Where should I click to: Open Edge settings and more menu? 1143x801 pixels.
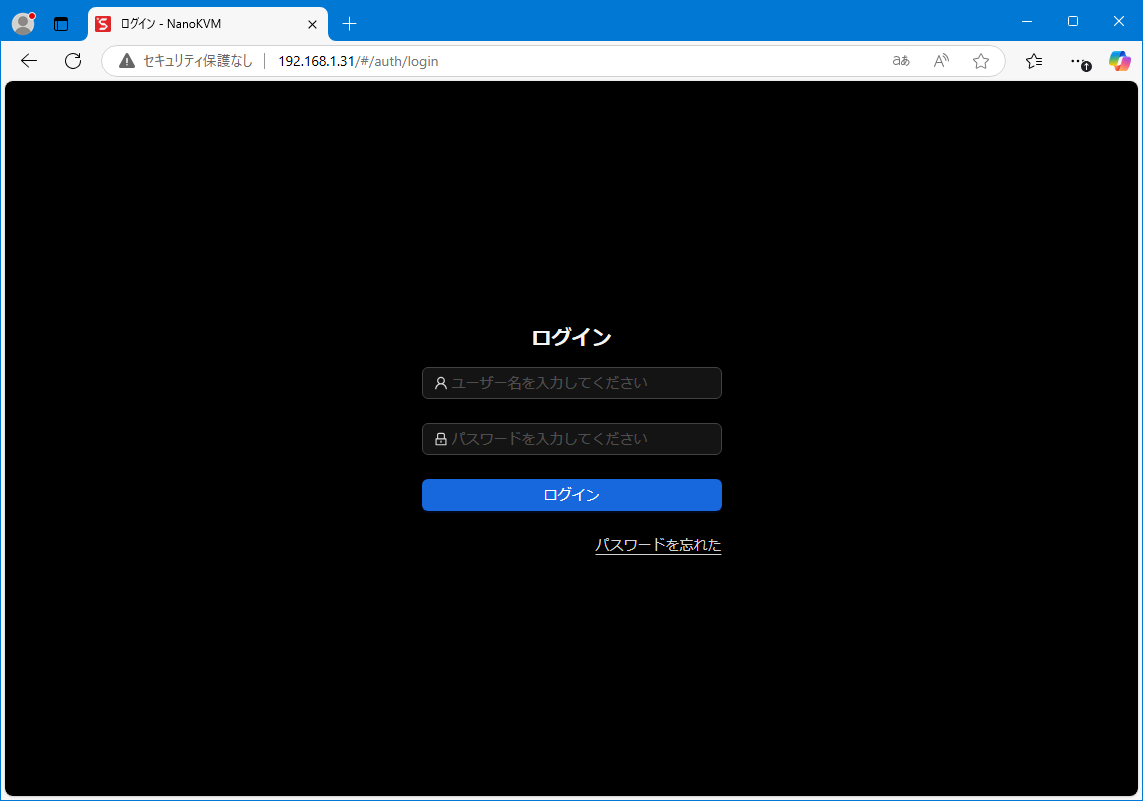(x=1077, y=61)
